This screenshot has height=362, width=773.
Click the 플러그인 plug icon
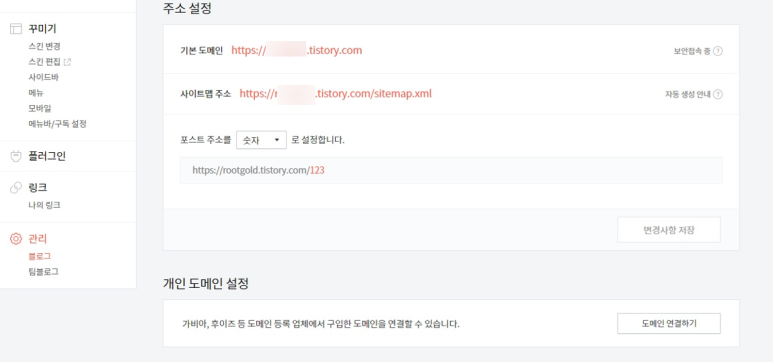16,156
